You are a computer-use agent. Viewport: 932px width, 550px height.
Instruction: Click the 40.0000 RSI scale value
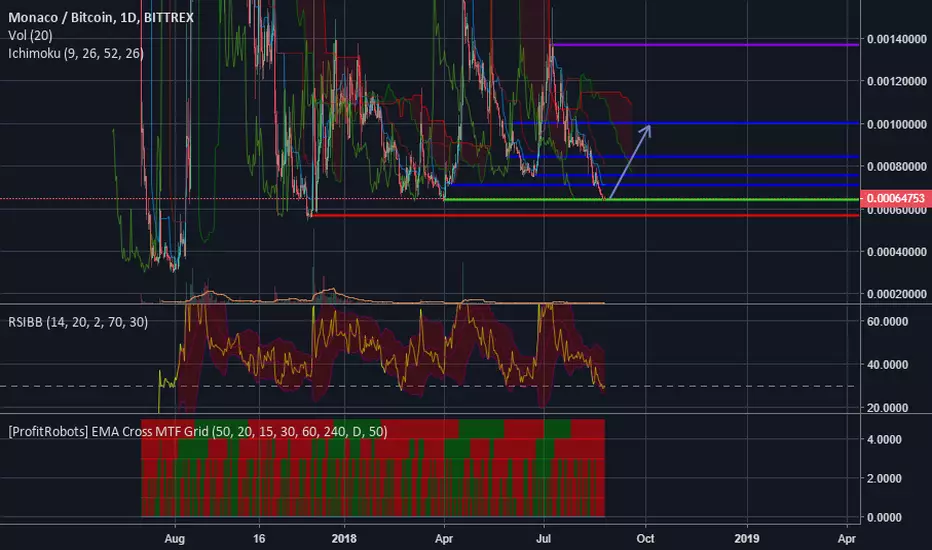click(887, 364)
